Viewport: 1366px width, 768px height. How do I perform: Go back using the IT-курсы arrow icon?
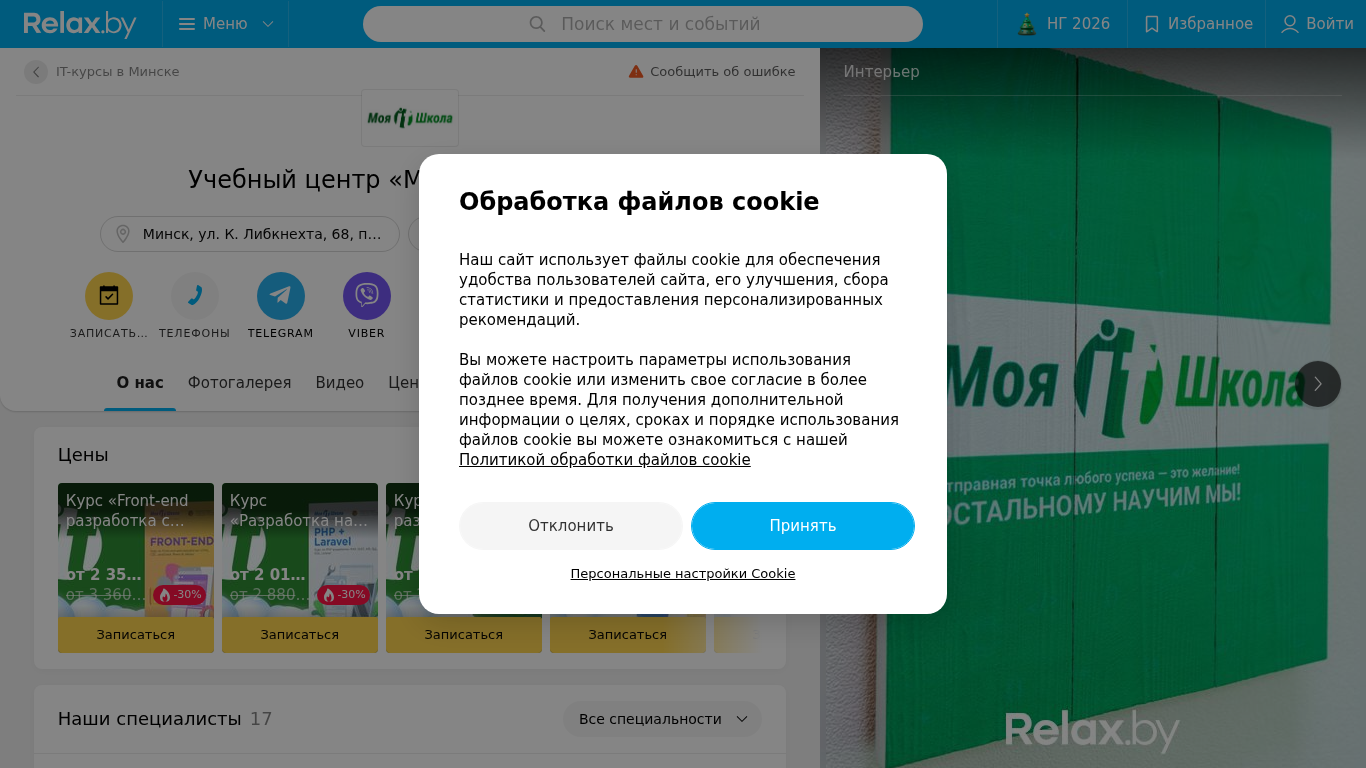(36, 72)
